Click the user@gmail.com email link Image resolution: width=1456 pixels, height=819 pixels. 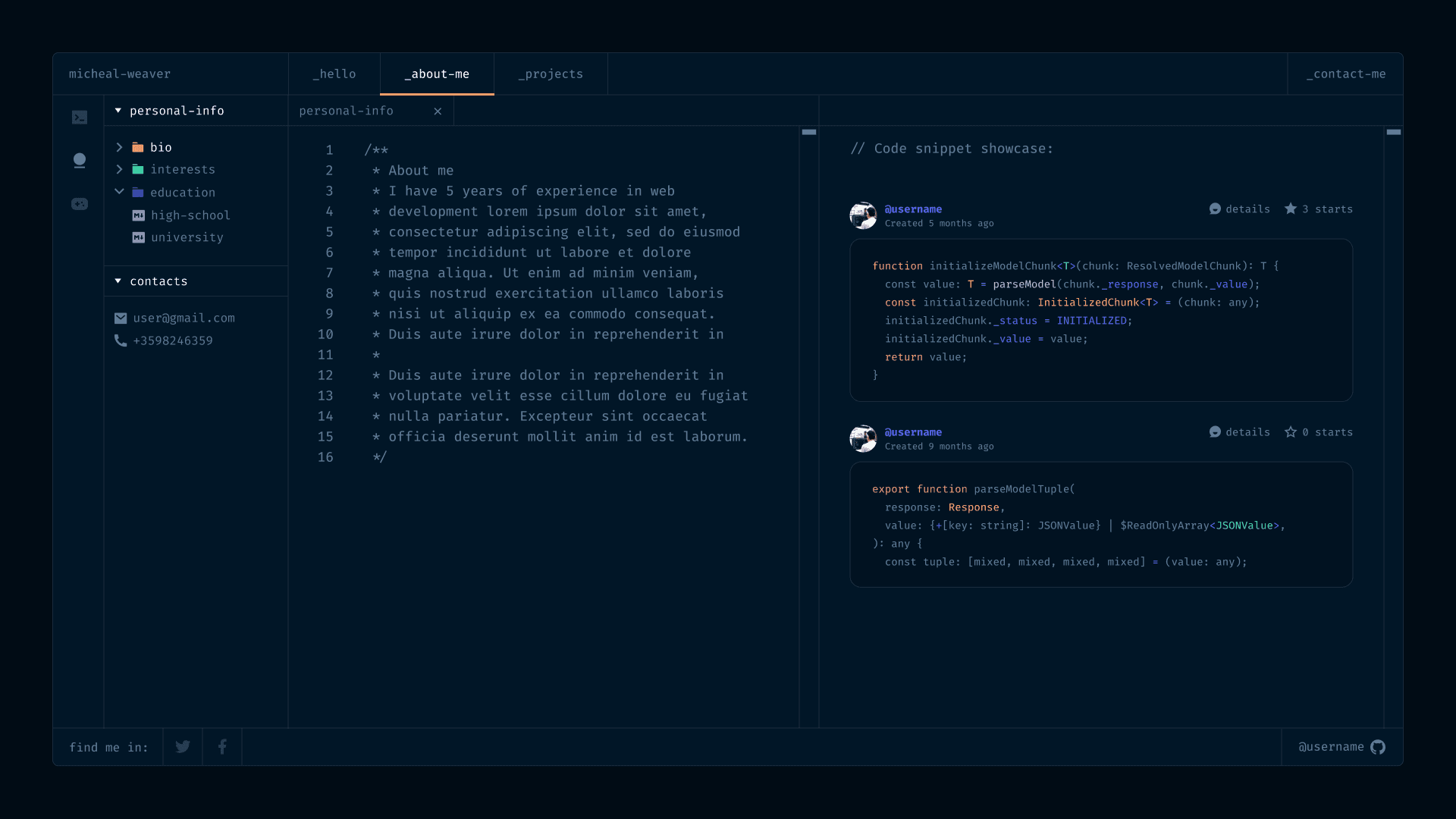coord(184,318)
